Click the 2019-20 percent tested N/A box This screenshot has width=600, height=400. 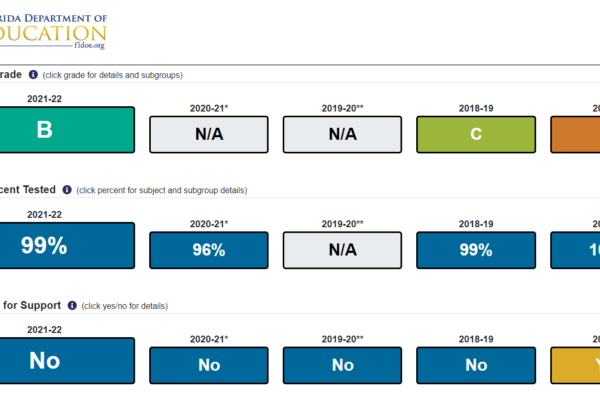coord(342,250)
